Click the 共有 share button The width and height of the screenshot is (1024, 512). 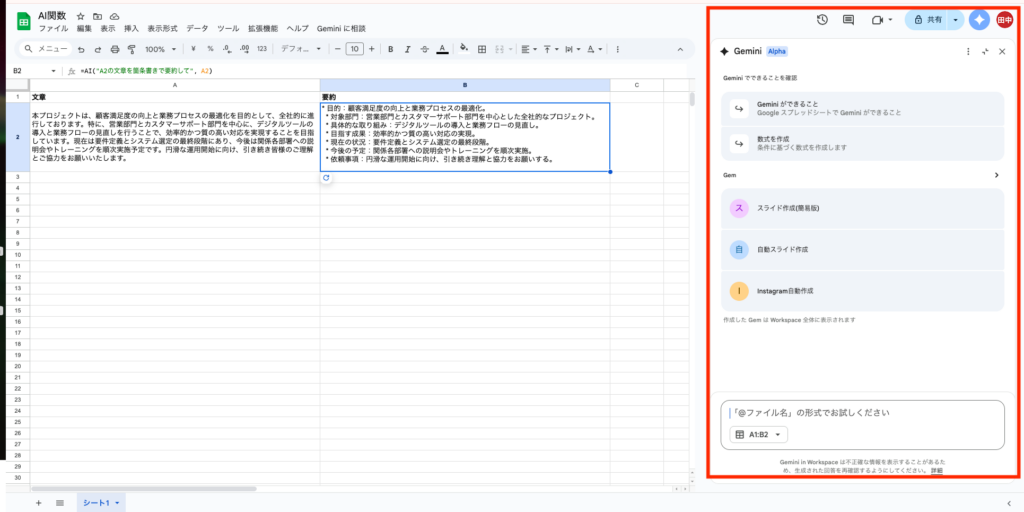click(x=927, y=19)
